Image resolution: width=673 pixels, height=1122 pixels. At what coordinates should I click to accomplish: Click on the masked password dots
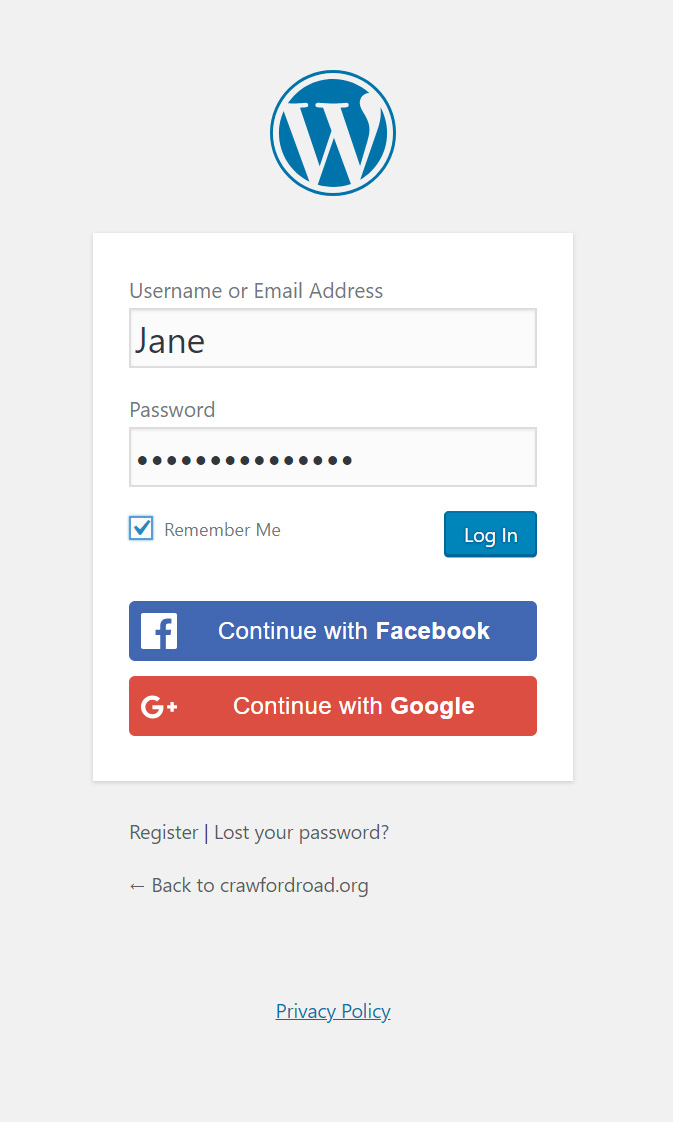(x=245, y=460)
